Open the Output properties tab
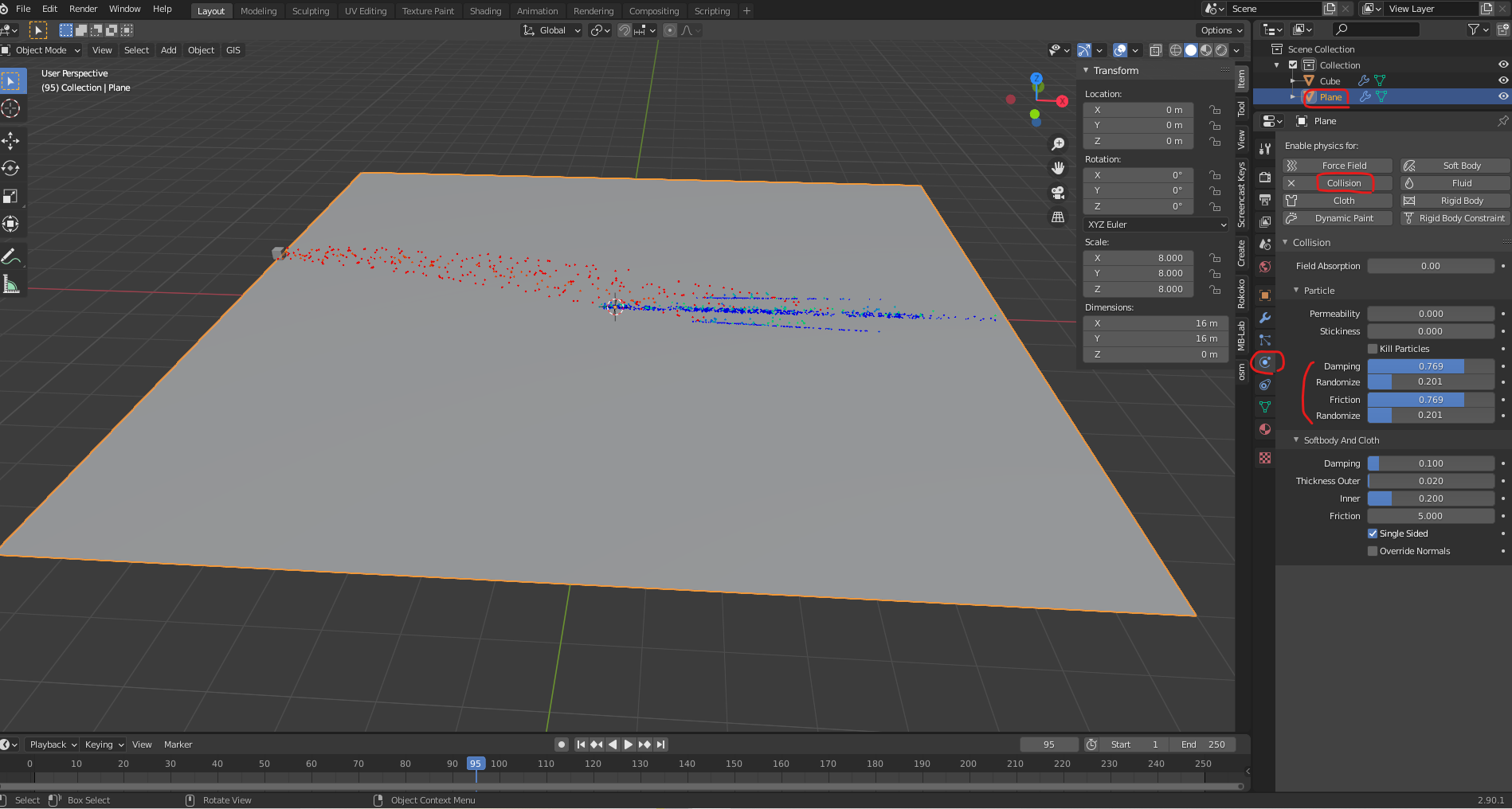This screenshot has width=1512, height=809. [x=1265, y=199]
